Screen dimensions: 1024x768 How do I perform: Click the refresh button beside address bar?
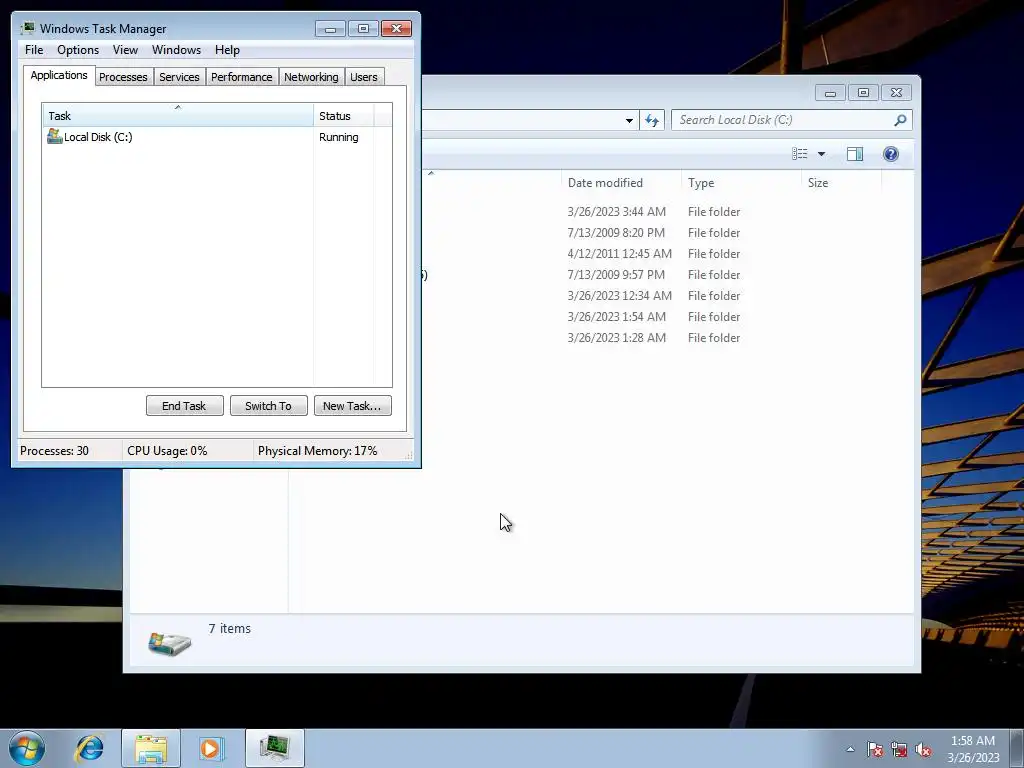coord(652,120)
